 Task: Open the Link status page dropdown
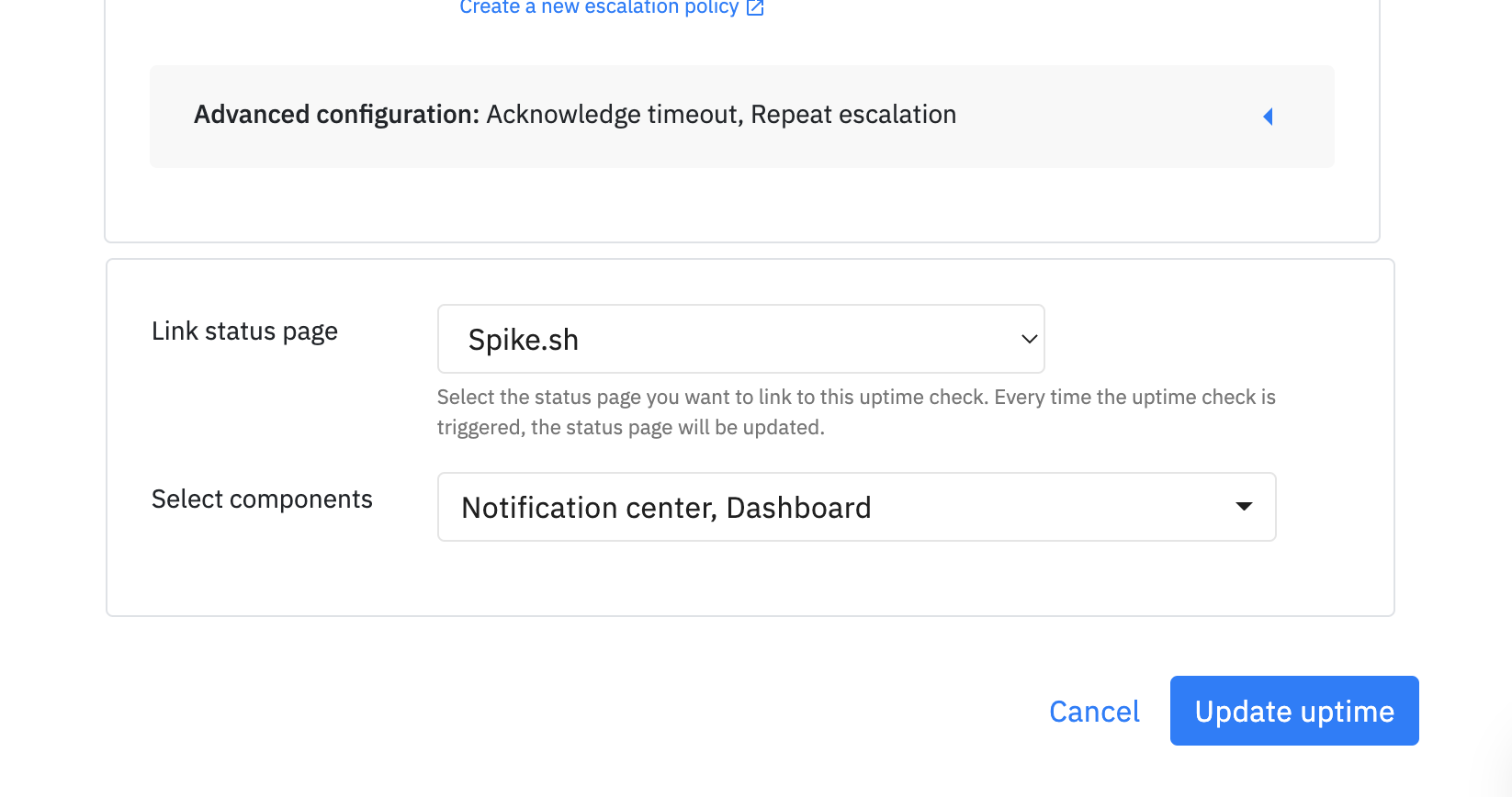[x=741, y=339]
